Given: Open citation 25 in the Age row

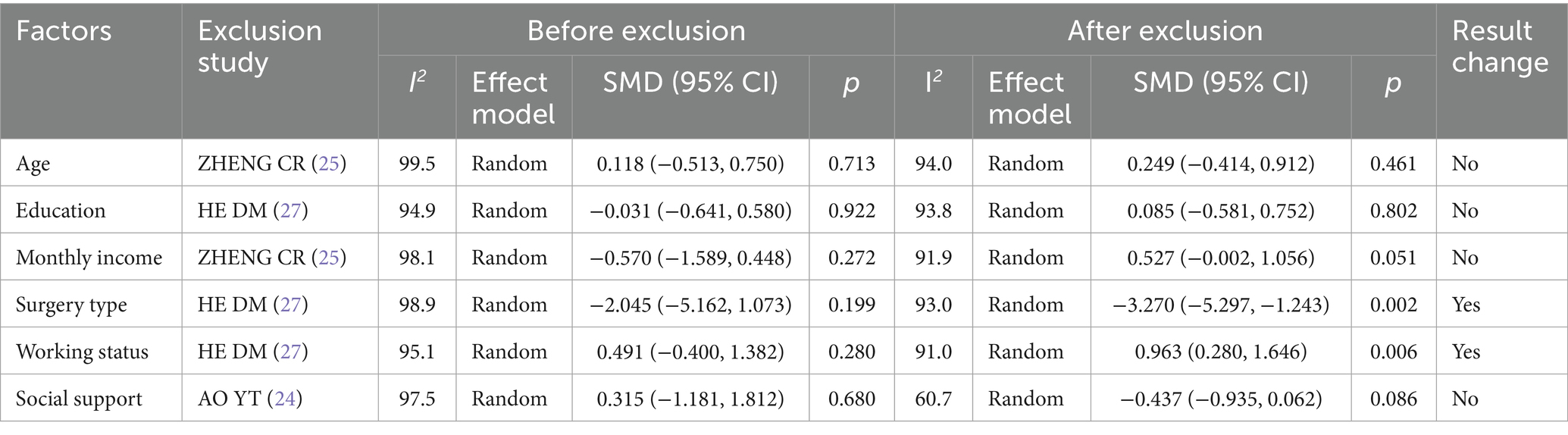Looking at the screenshot, I should 329,164.
